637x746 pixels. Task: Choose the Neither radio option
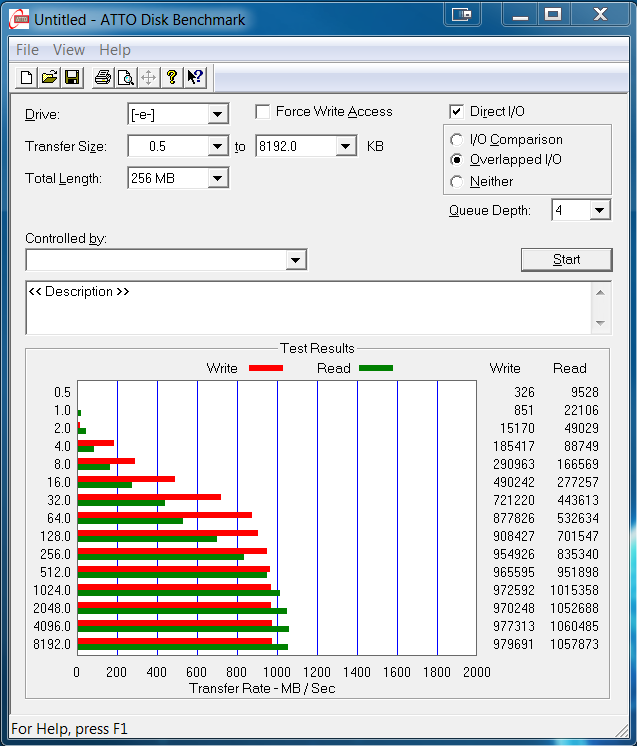pyautogui.click(x=457, y=182)
